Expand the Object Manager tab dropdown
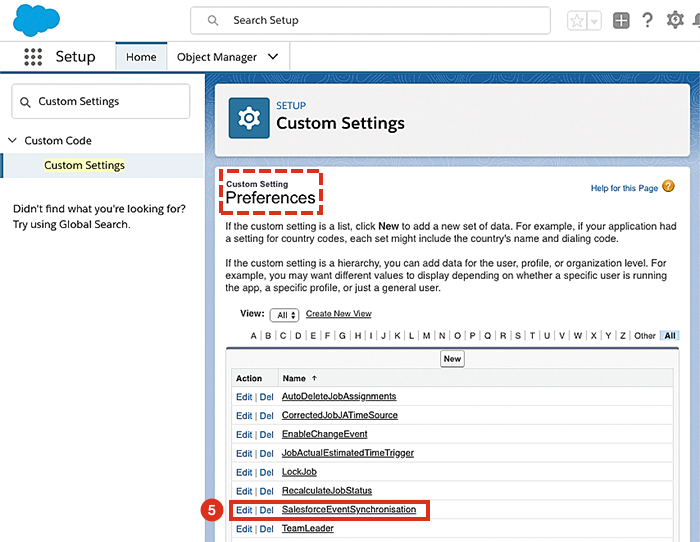Viewport: 700px width, 542px height. [x=273, y=57]
